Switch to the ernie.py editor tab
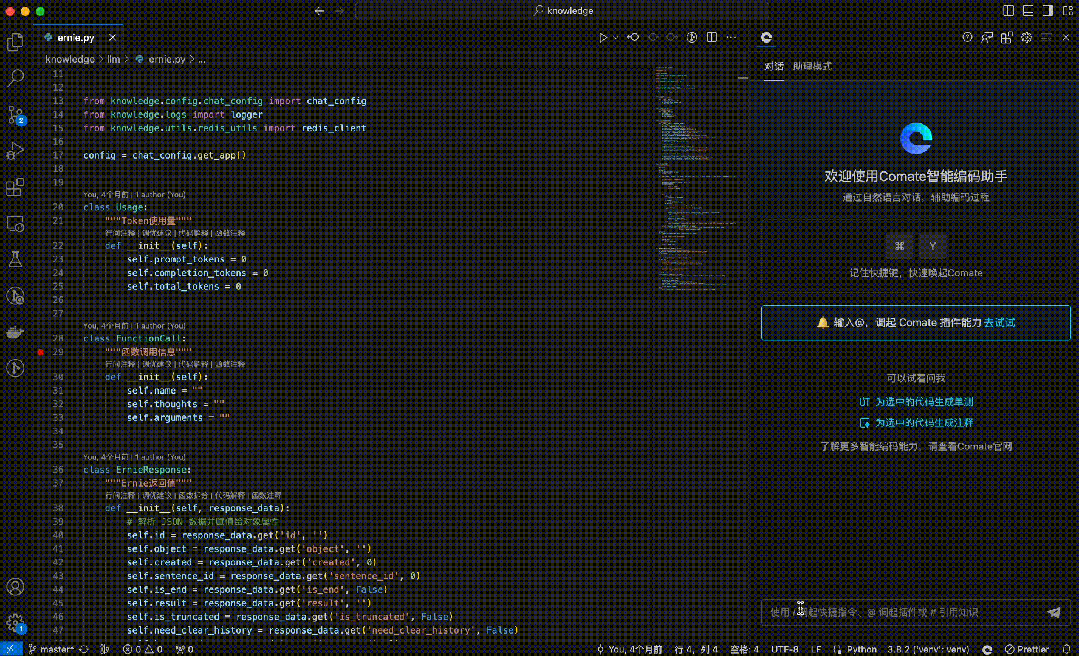 [x=75, y=37]
